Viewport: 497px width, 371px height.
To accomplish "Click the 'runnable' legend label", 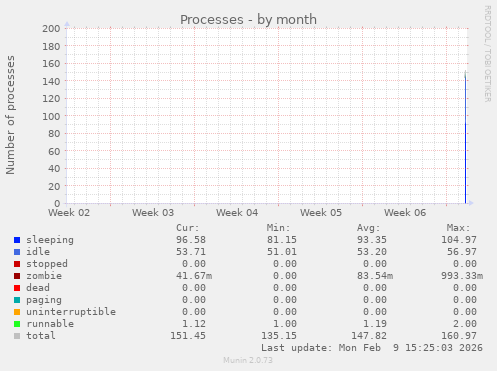I will coord(50,324).
